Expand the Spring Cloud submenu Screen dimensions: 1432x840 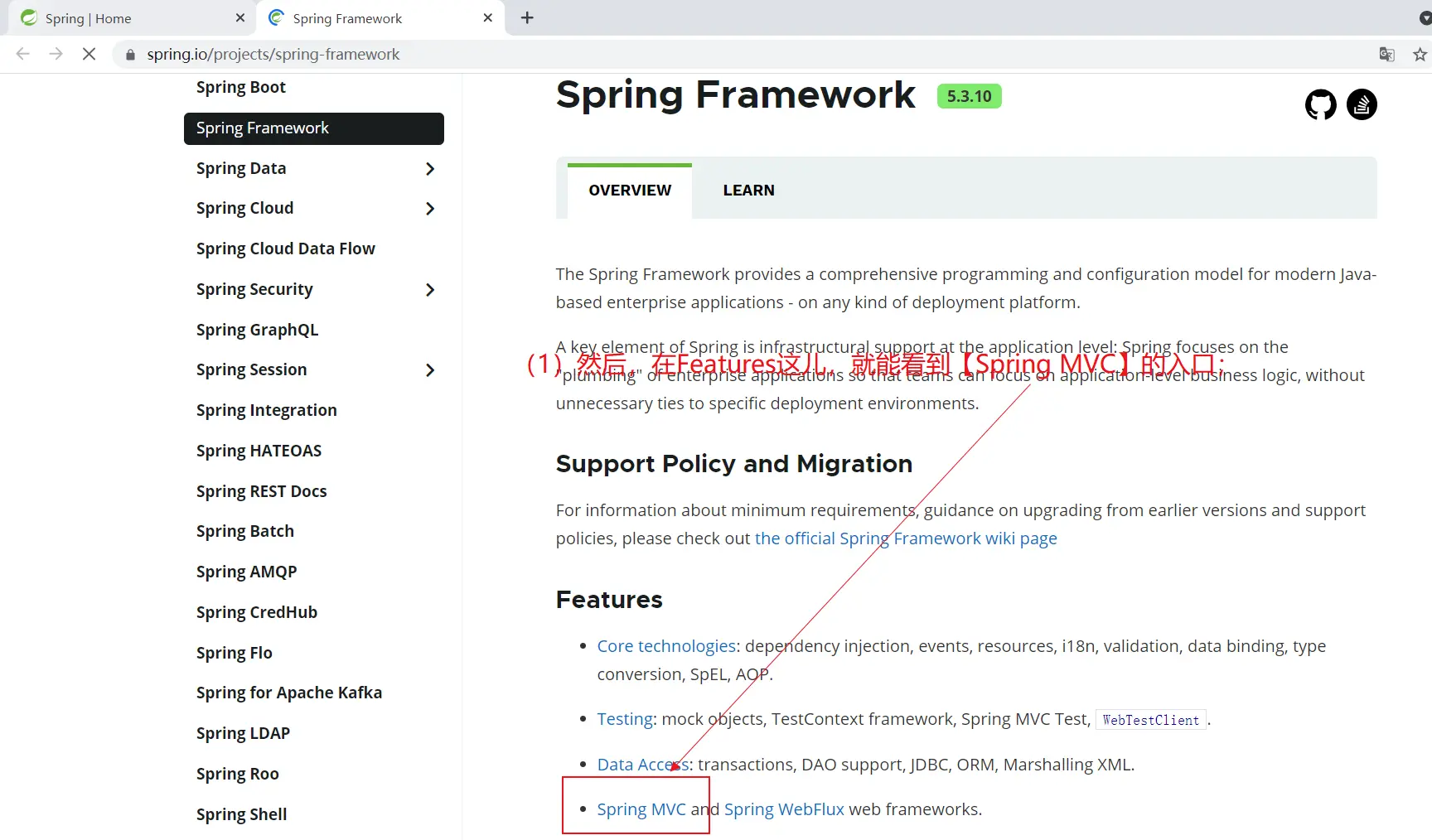click(429, 209)
